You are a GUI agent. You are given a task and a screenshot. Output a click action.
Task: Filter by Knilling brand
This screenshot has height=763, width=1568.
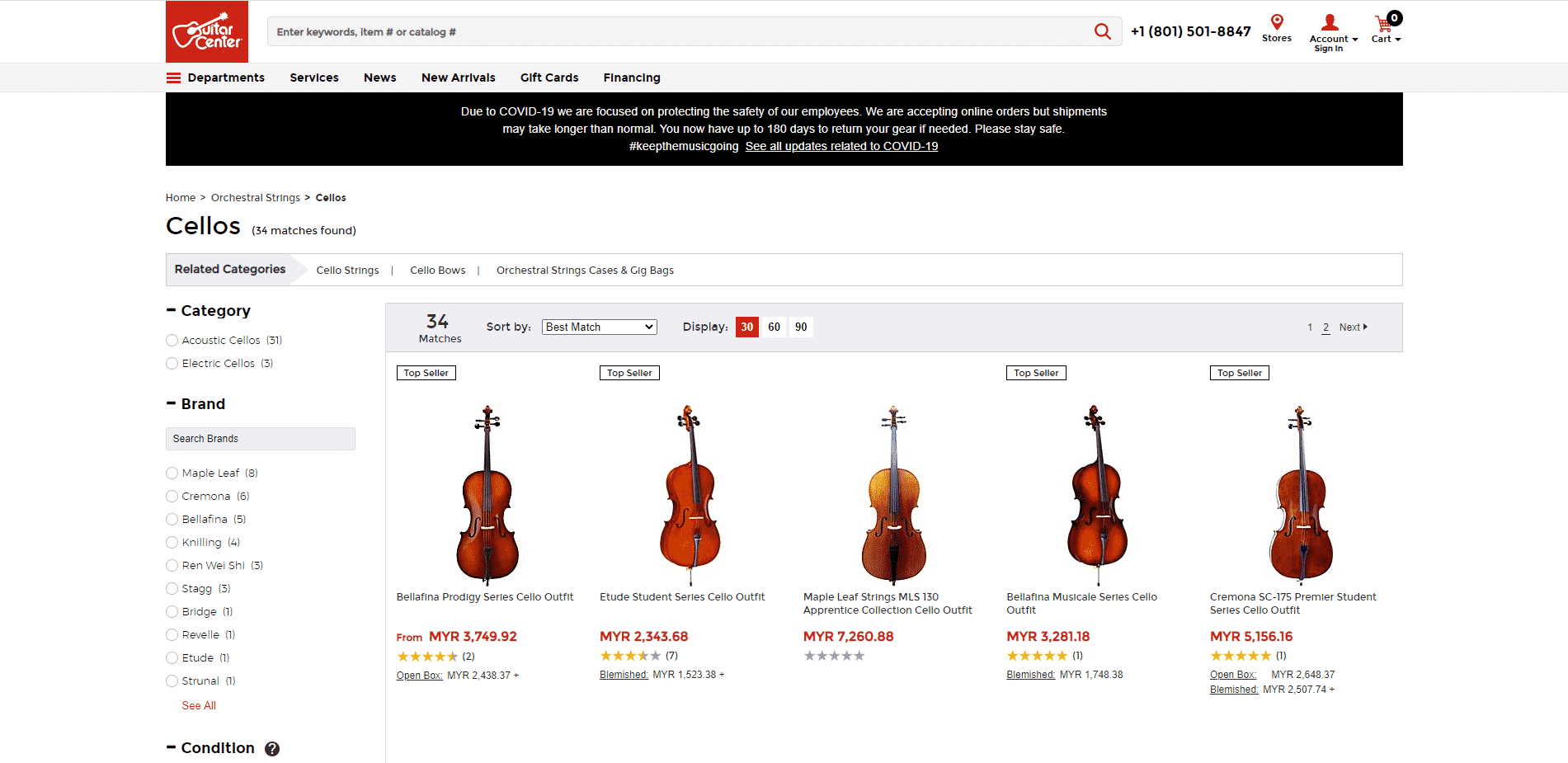[x=172, y=542]
